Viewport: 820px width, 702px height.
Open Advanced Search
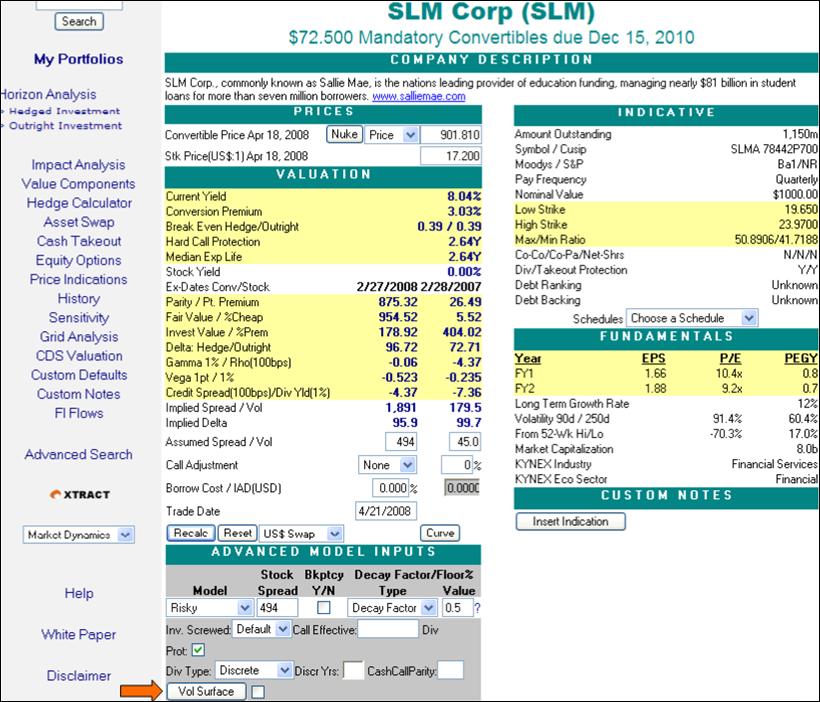click(78, 455)
